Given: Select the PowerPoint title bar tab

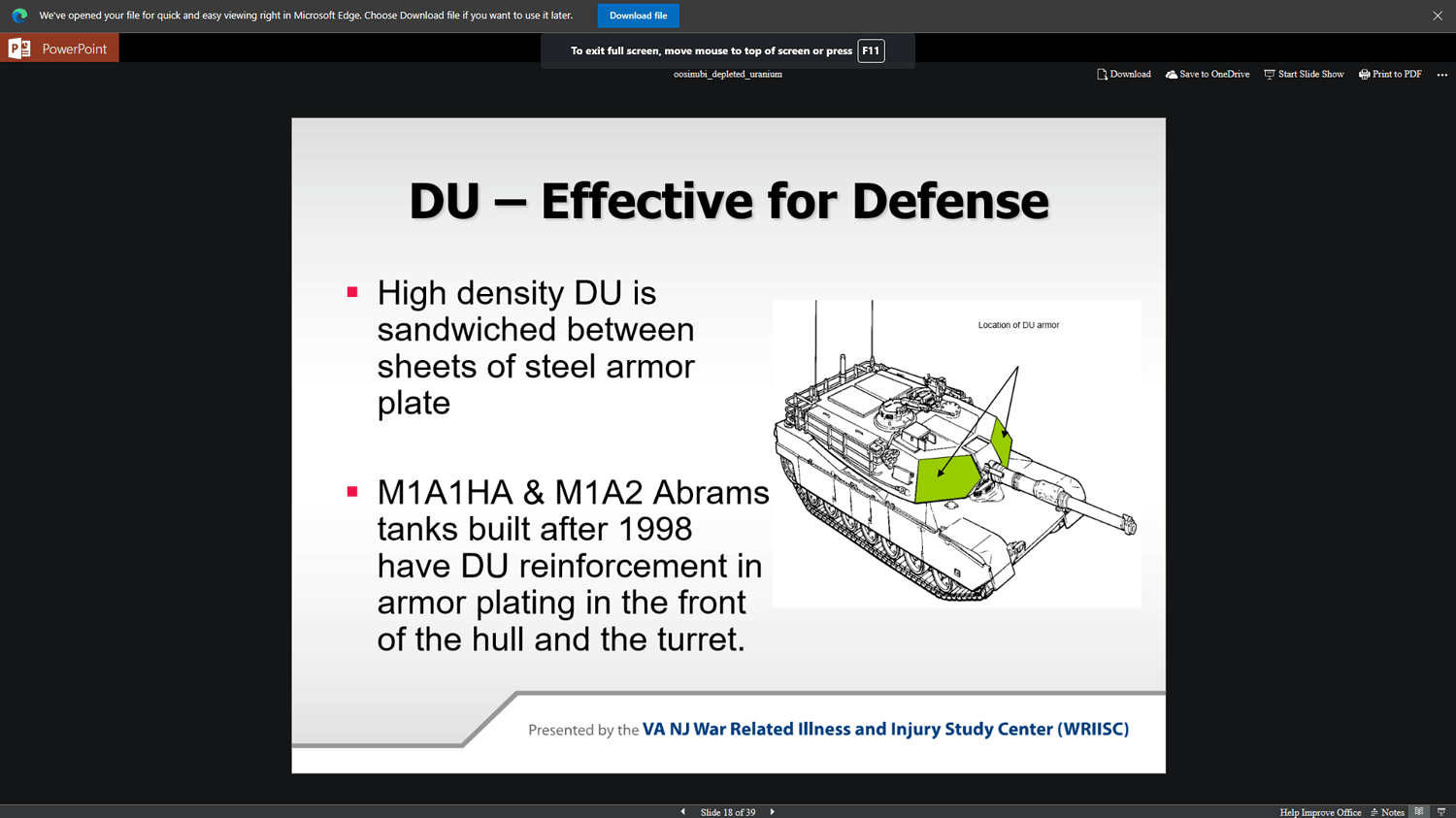Looking at the screenshot, I should [x=58, y=47].
